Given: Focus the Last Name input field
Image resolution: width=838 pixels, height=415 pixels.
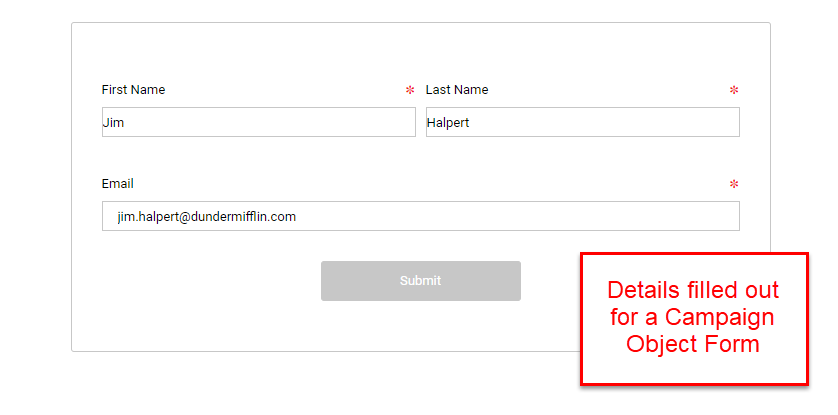Looking at the screenshot, I should (x=582, y=122).
